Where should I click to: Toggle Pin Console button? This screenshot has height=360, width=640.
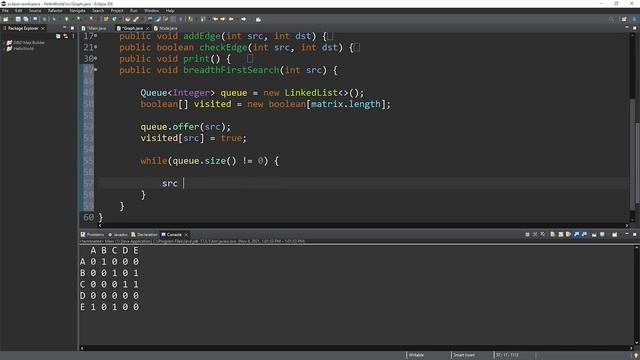point(594,234)
